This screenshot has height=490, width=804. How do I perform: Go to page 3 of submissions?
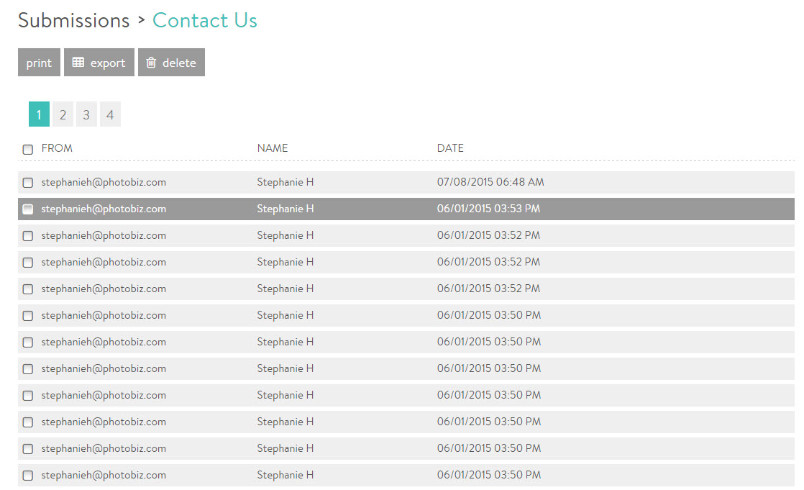tap(86, 114)
